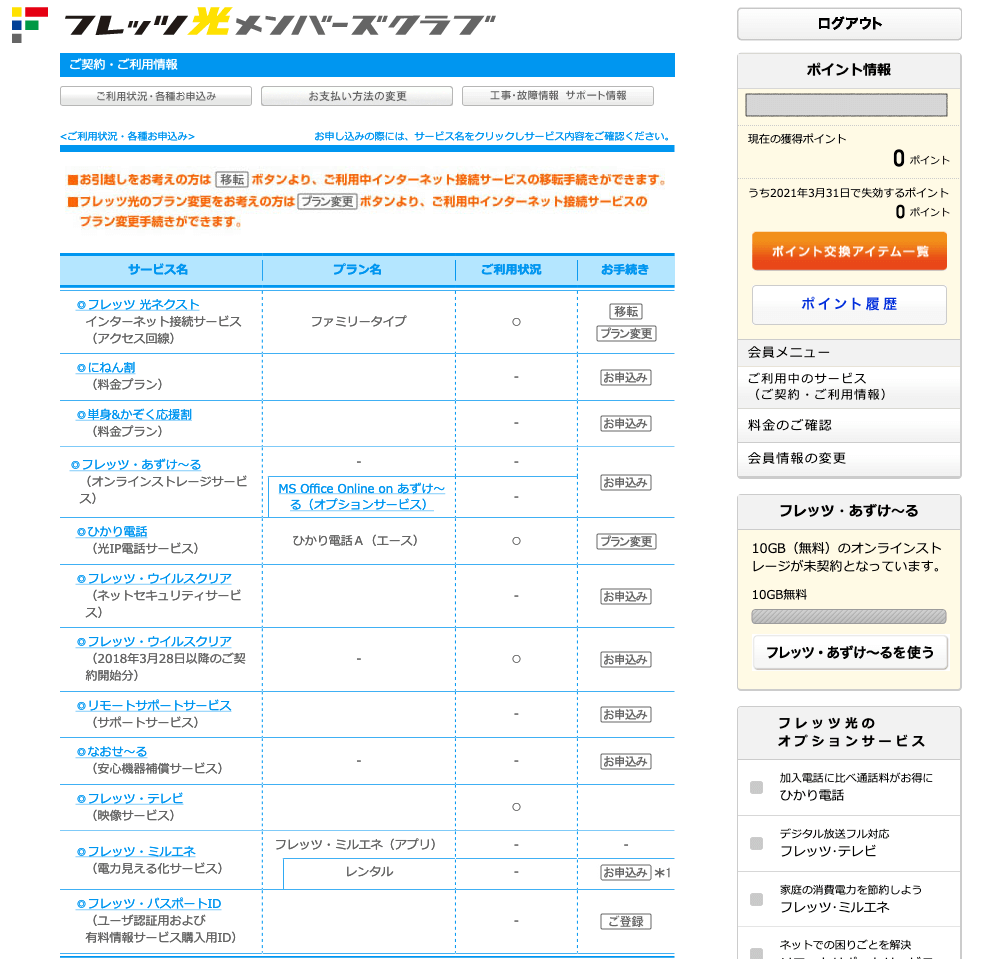
Task: Open the ポイント交換アイテム一覧 button
Action: 849,251
